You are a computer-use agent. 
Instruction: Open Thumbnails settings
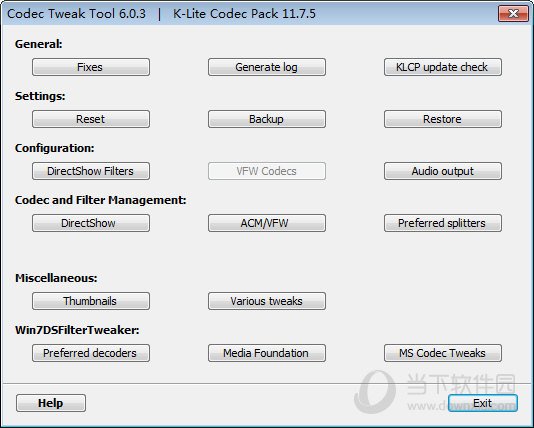pyautogui.click(x=91, y=301)
